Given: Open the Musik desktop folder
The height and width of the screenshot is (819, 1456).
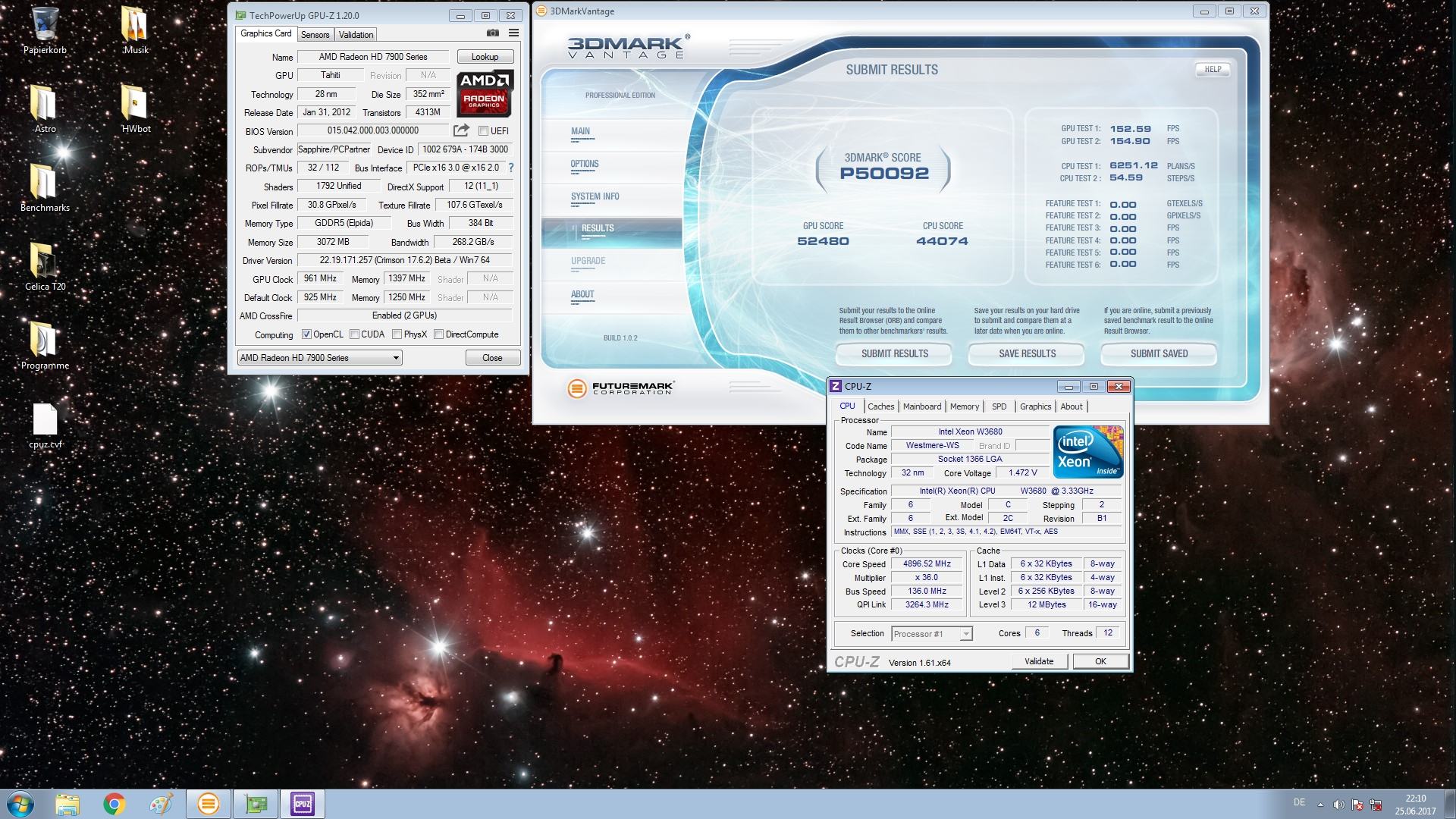Looking at the screenshot, I should point(135,30).
